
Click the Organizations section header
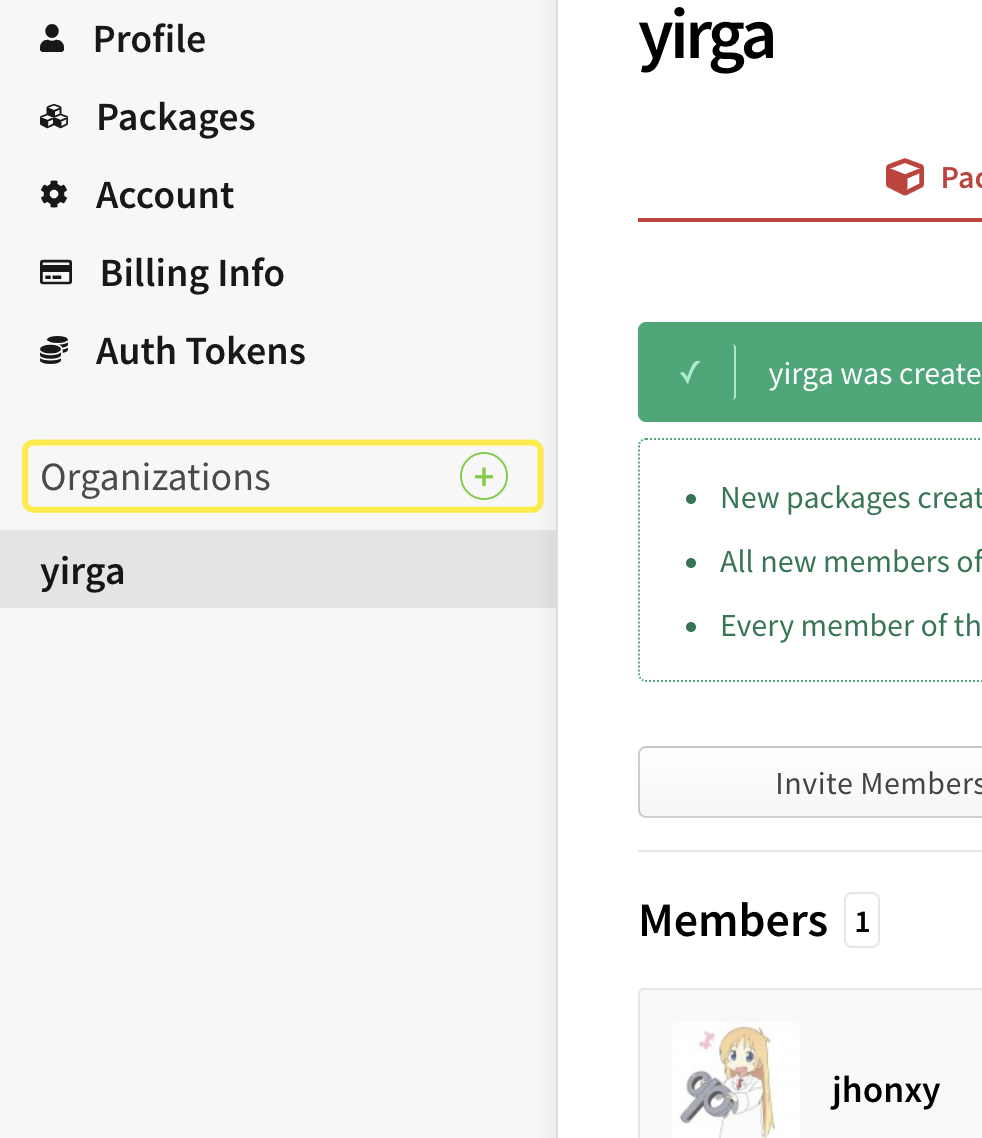(x=156, y=477)
